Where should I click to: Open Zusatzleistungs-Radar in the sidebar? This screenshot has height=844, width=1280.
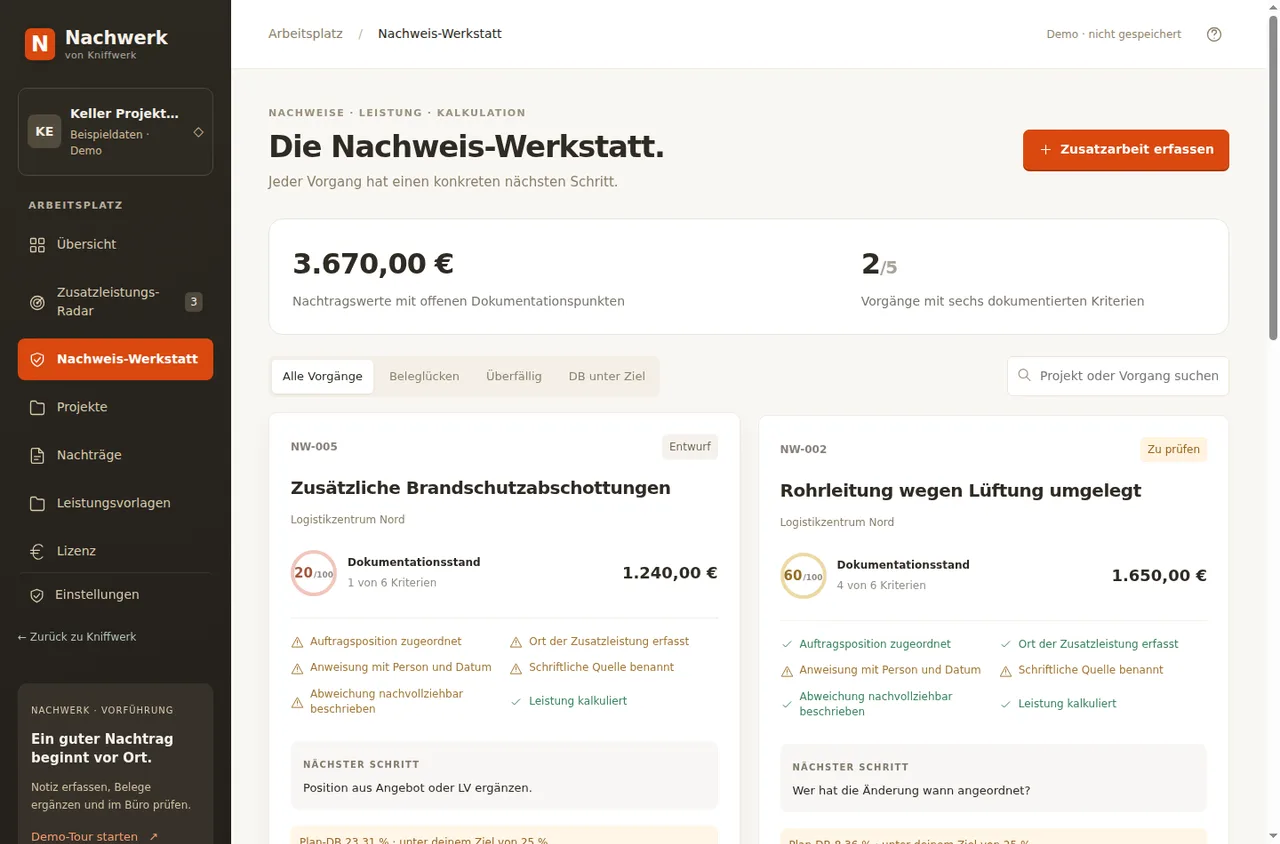pyautogui.click(x=115, y=302)
